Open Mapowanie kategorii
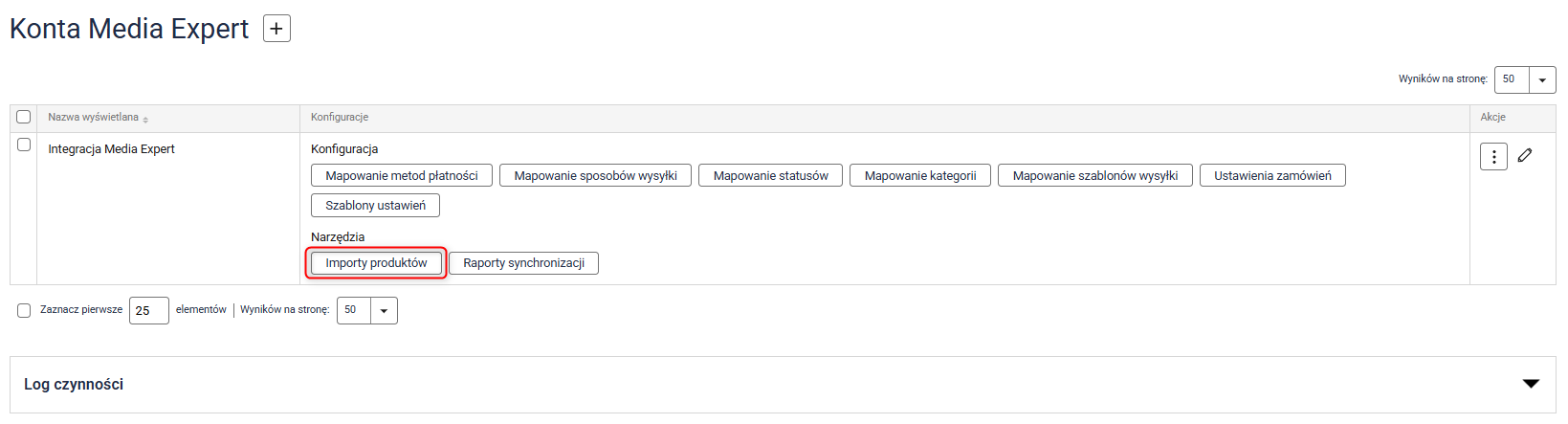This screenshot has height=424, width=1568. click(x=920, y=175)
